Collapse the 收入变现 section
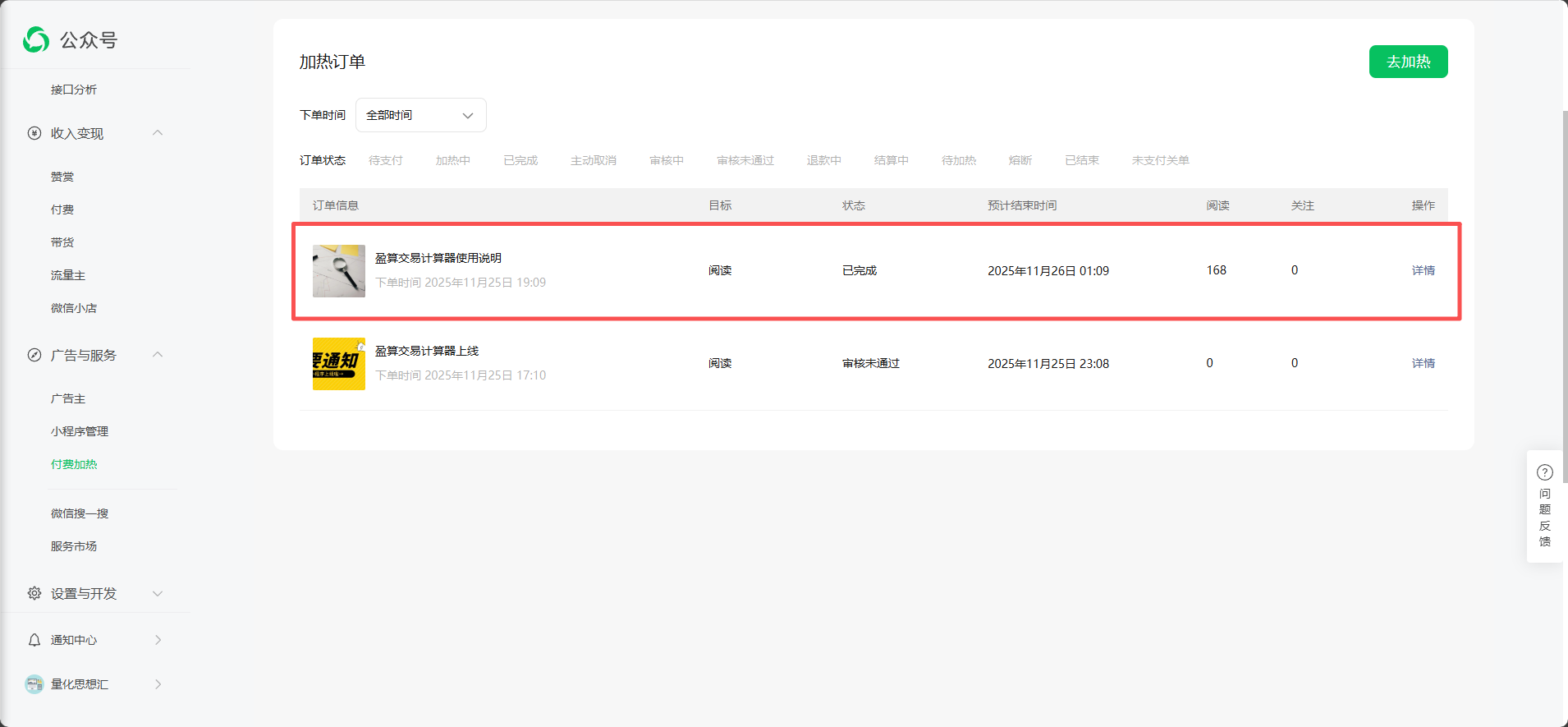The width and height of the screenshot is (1568, 727). pos(158,133)
